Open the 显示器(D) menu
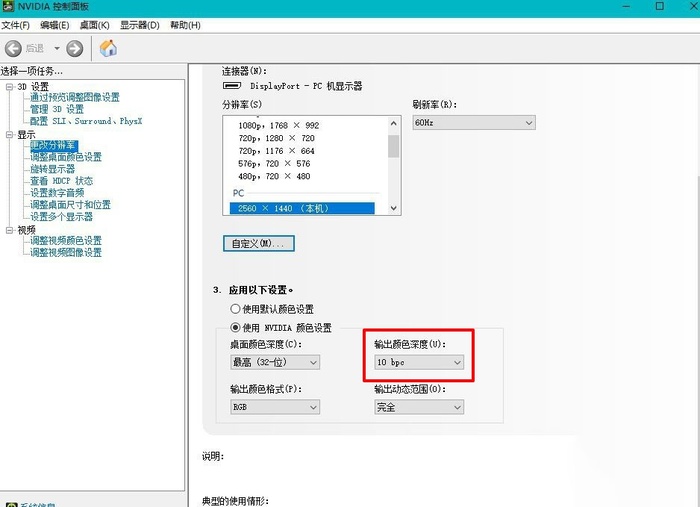Screen dimensions: 700x507 [x=139, y=24]
